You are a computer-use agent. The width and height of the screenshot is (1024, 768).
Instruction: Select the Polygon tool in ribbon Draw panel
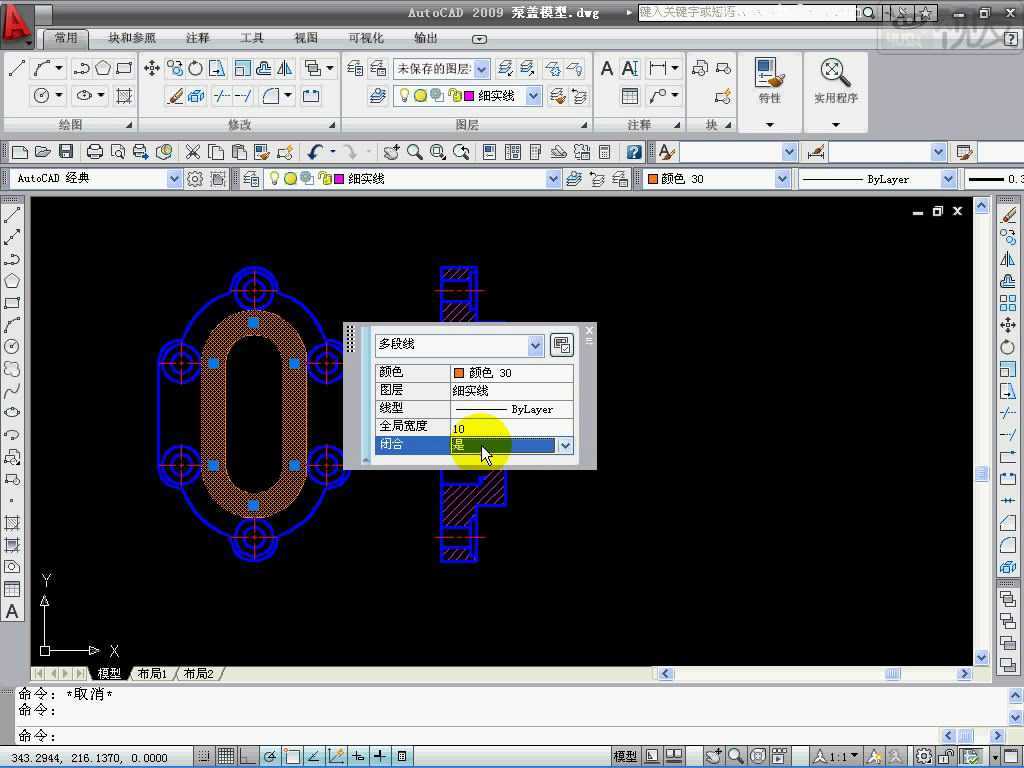coord(103,68)
